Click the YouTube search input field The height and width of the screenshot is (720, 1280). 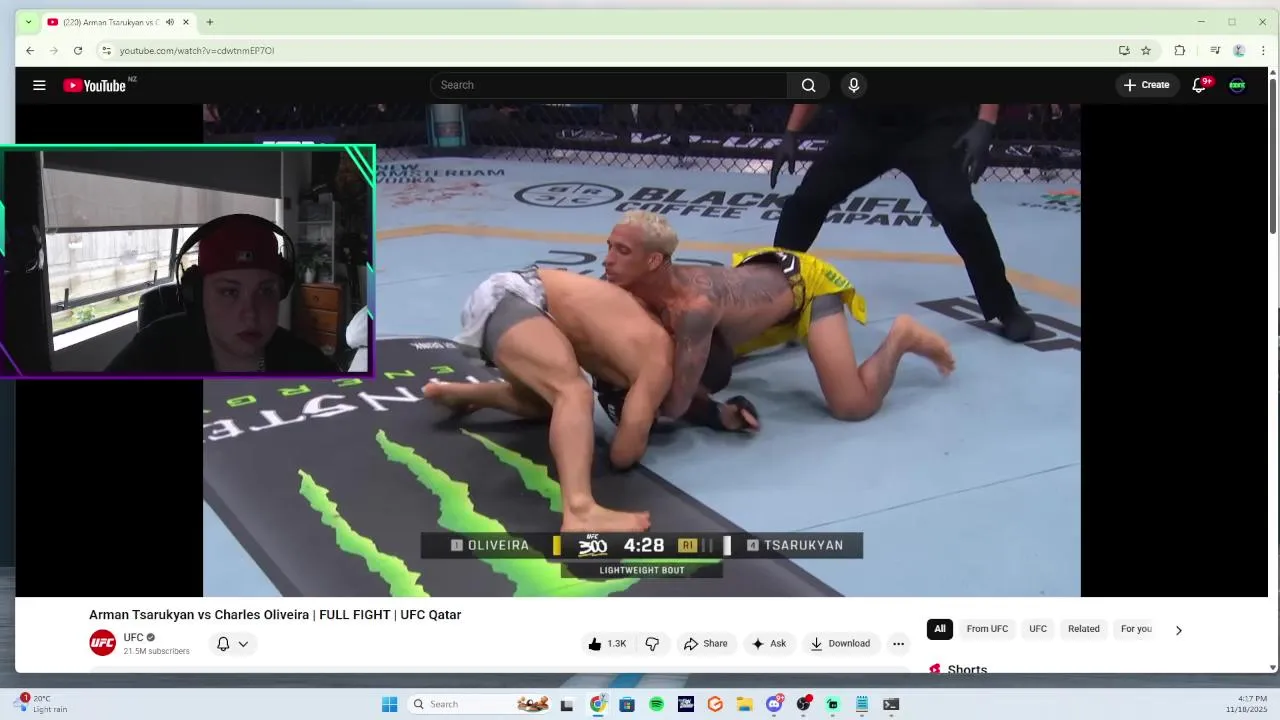[x=608, y=85]
